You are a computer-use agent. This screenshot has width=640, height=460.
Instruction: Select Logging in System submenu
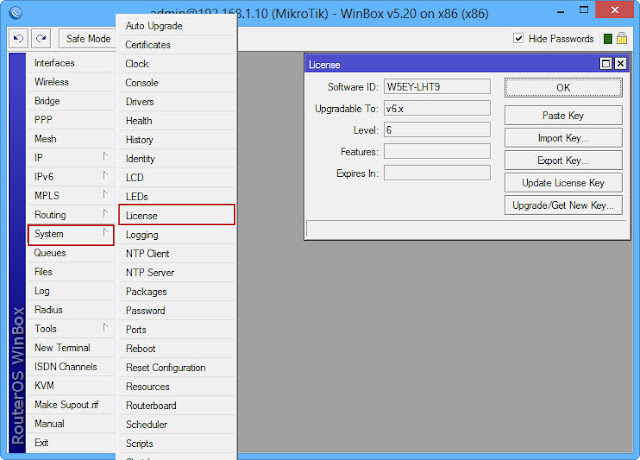click(177, 235)
